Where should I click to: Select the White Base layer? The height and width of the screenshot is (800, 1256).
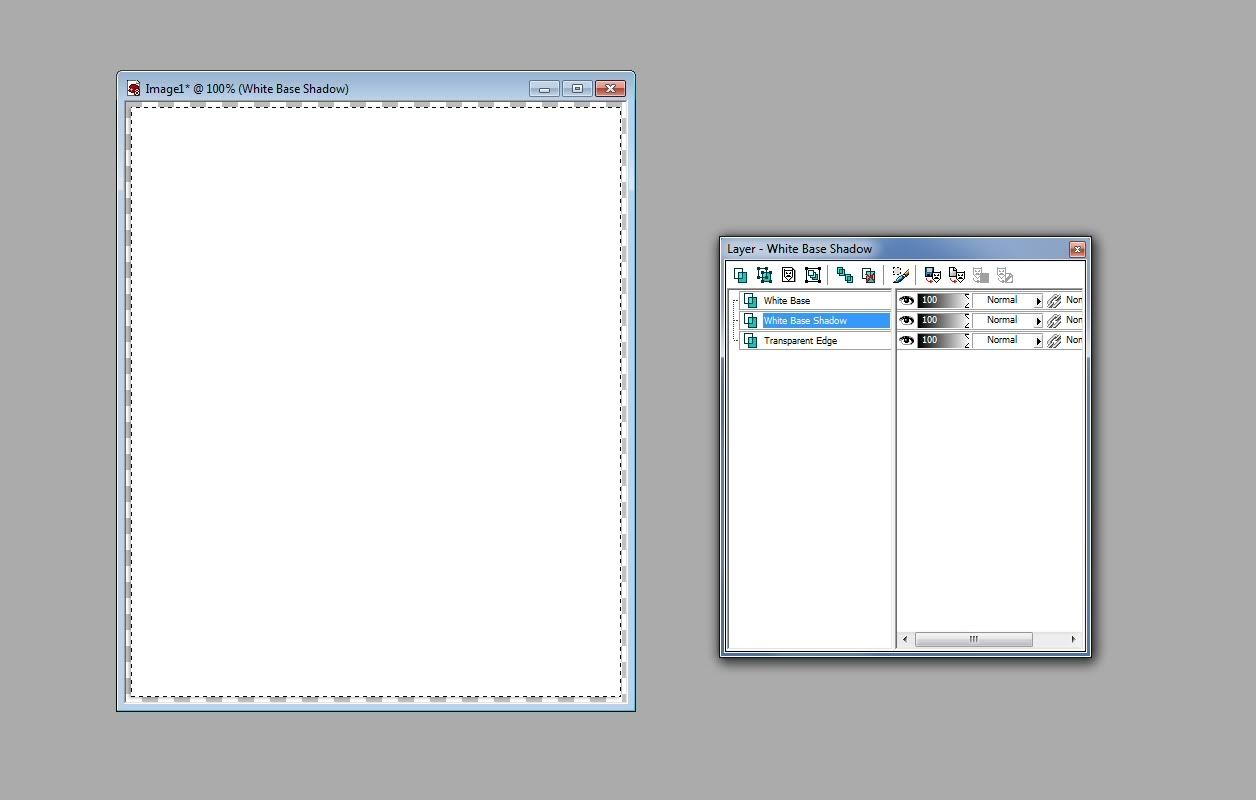787,301
